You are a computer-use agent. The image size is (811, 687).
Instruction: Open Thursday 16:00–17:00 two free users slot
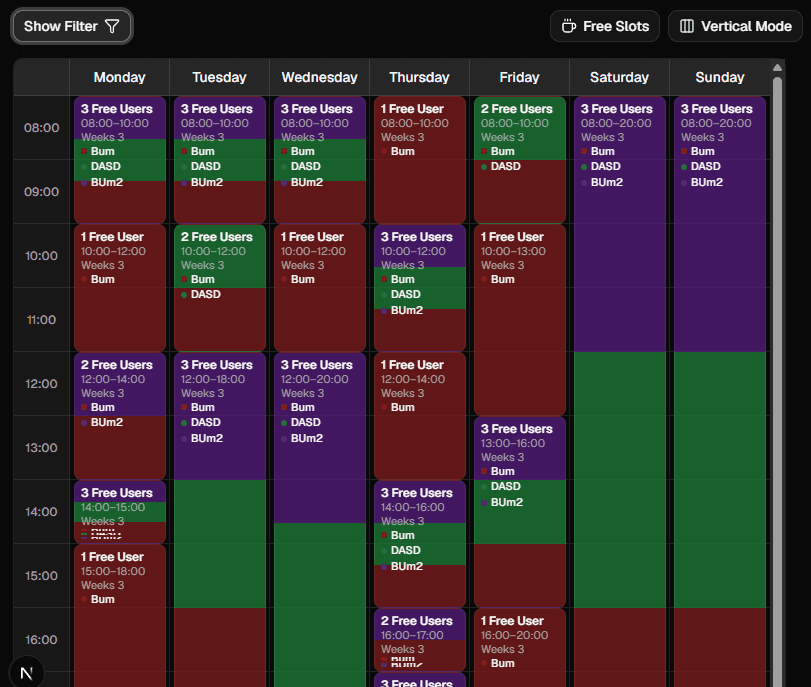[420, 640]
